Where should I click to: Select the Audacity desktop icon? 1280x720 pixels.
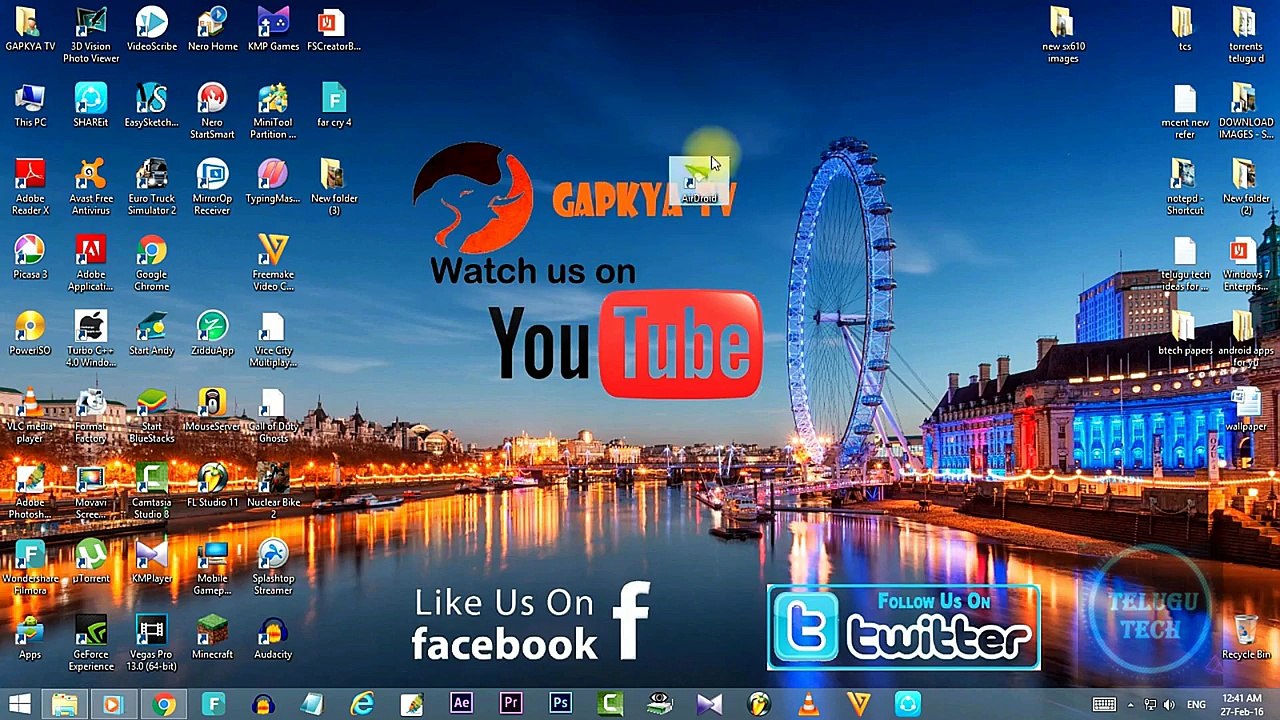click(273, 638)
